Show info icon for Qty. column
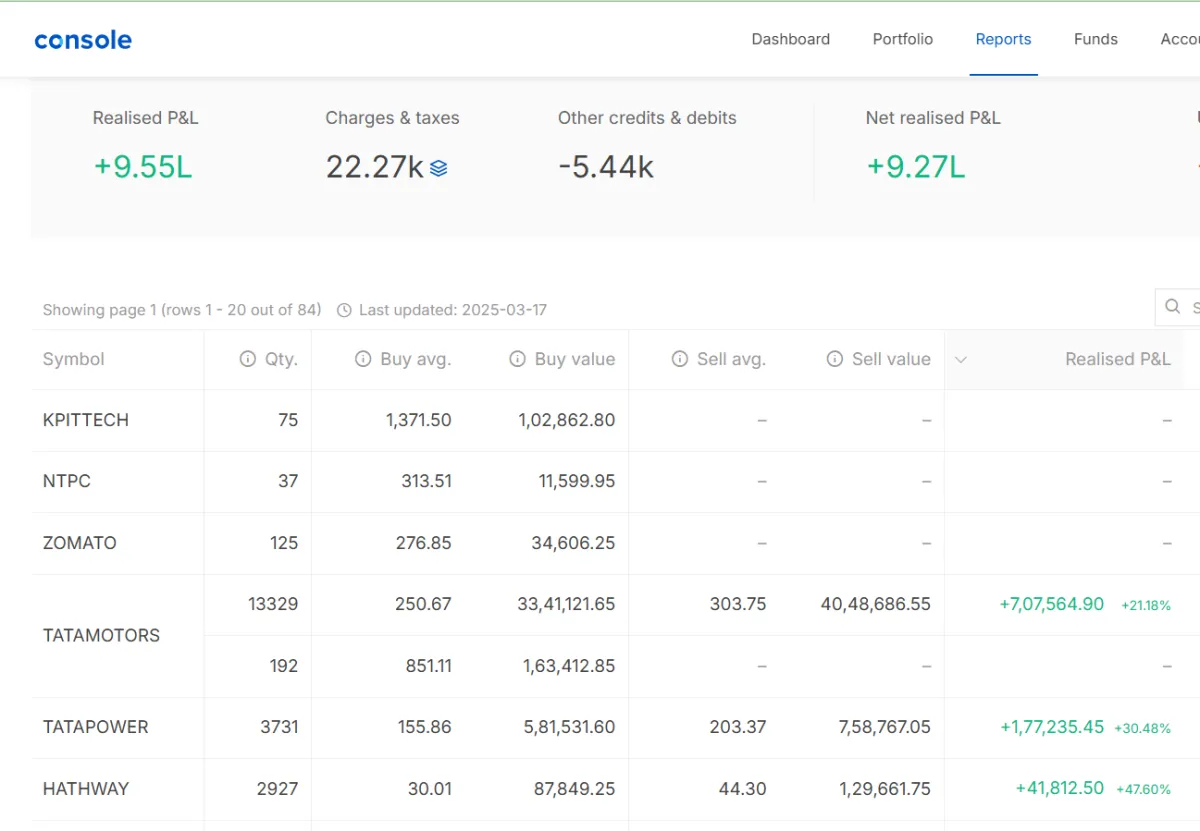This screenshot has height=831, width=1200. (247, 359)
